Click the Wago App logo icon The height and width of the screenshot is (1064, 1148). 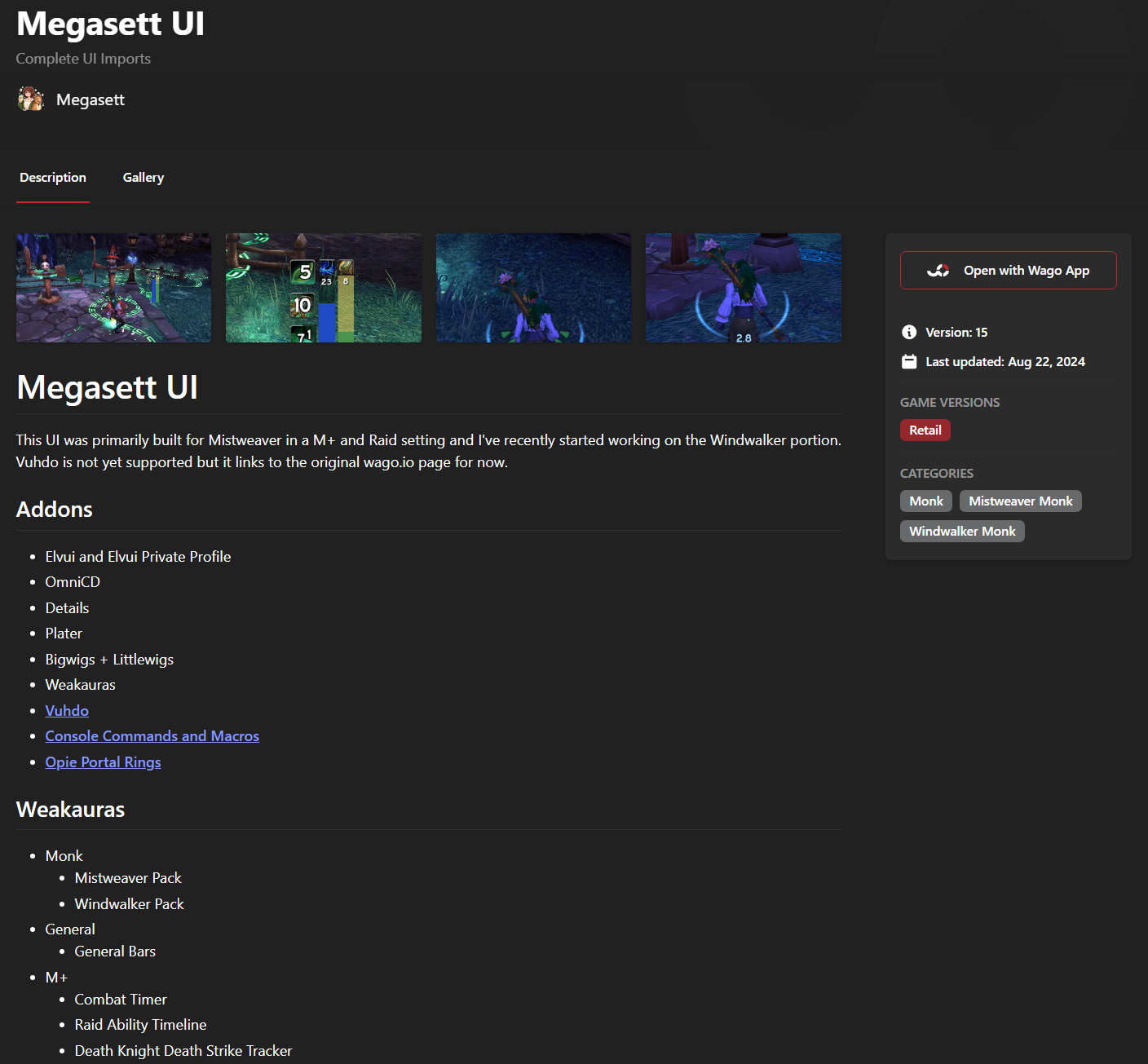[938, 271]
